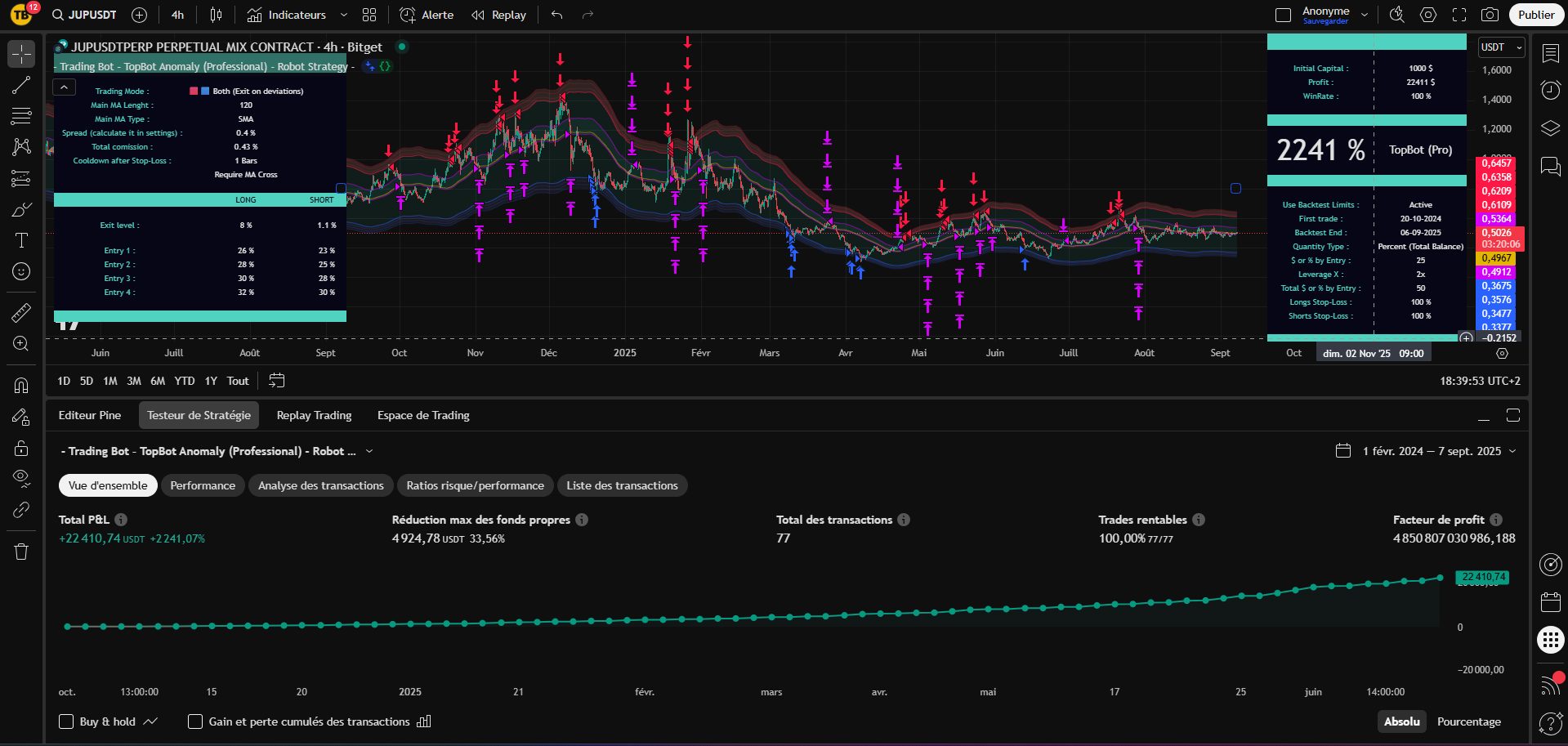Select the trend line drawing tool
Image resolution: width=1568 pixels, height=746 pixels.
tap(21, 85)
